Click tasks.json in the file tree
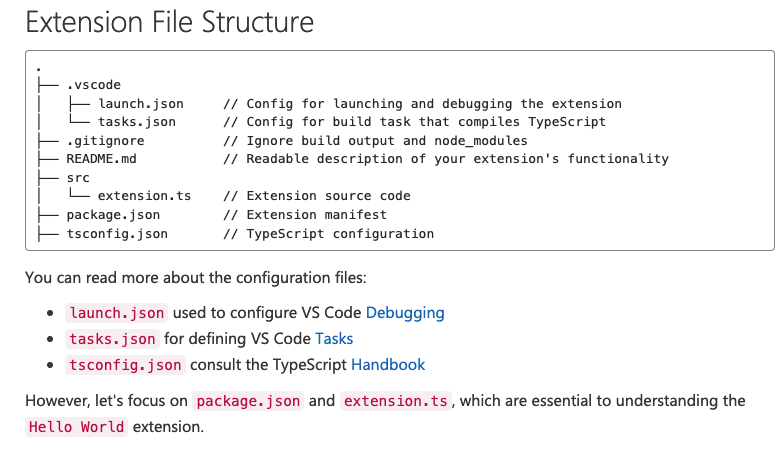The width and height of the screenshot is (777, 460). [136, 121]
